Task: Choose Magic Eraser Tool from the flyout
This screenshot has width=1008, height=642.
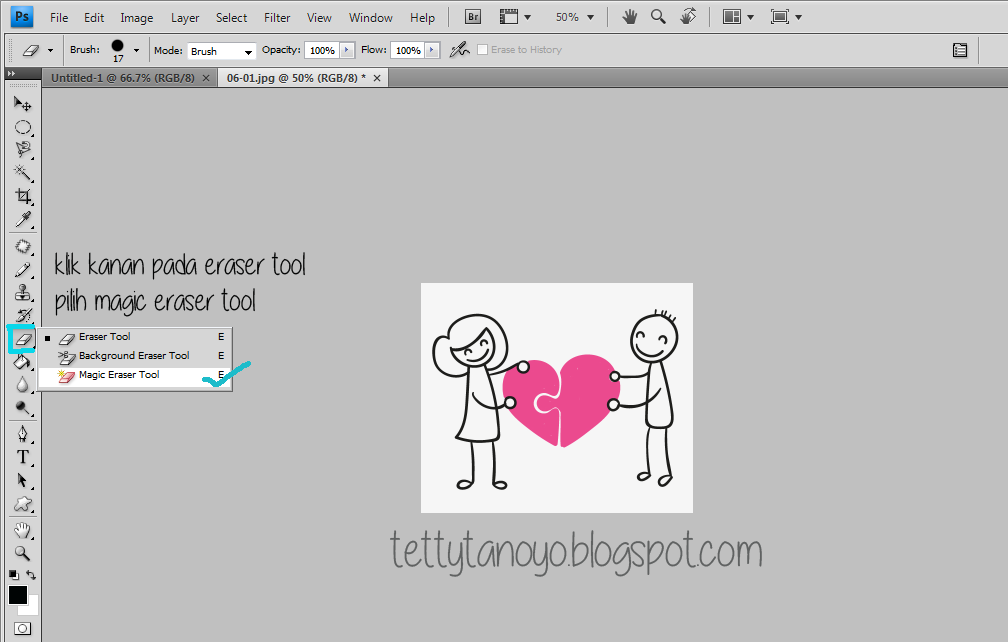Action: point(119,375)
